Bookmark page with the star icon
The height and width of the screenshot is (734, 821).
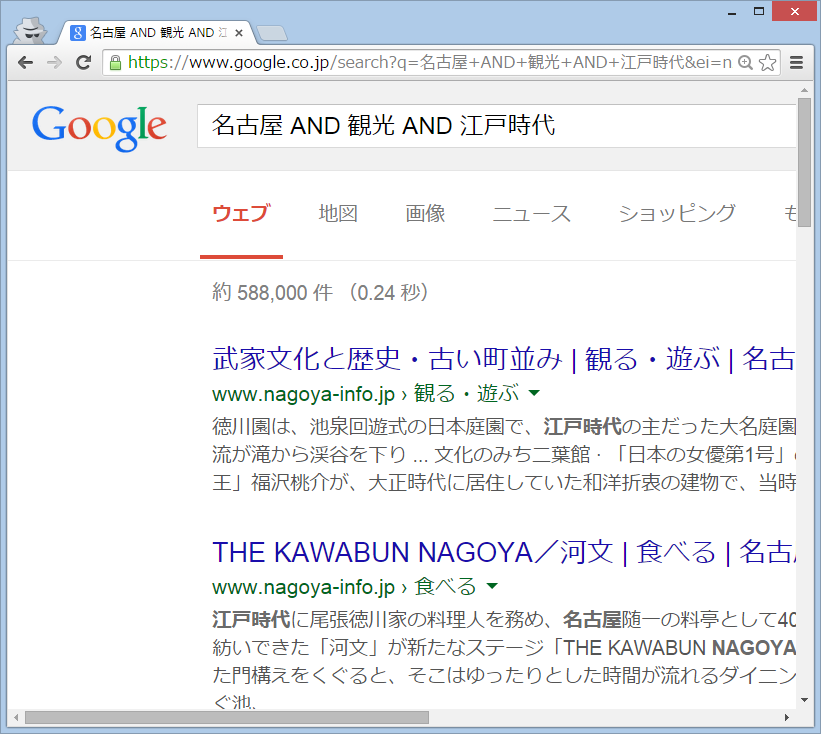pos(768,63)
